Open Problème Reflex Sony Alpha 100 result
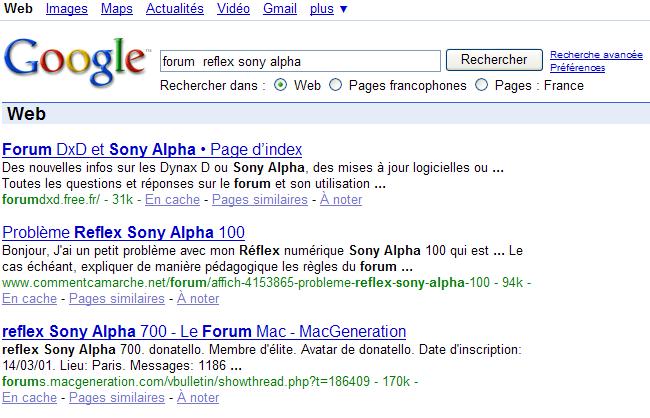This screenshot has height=418, width=650. click(x=123, y=233)
